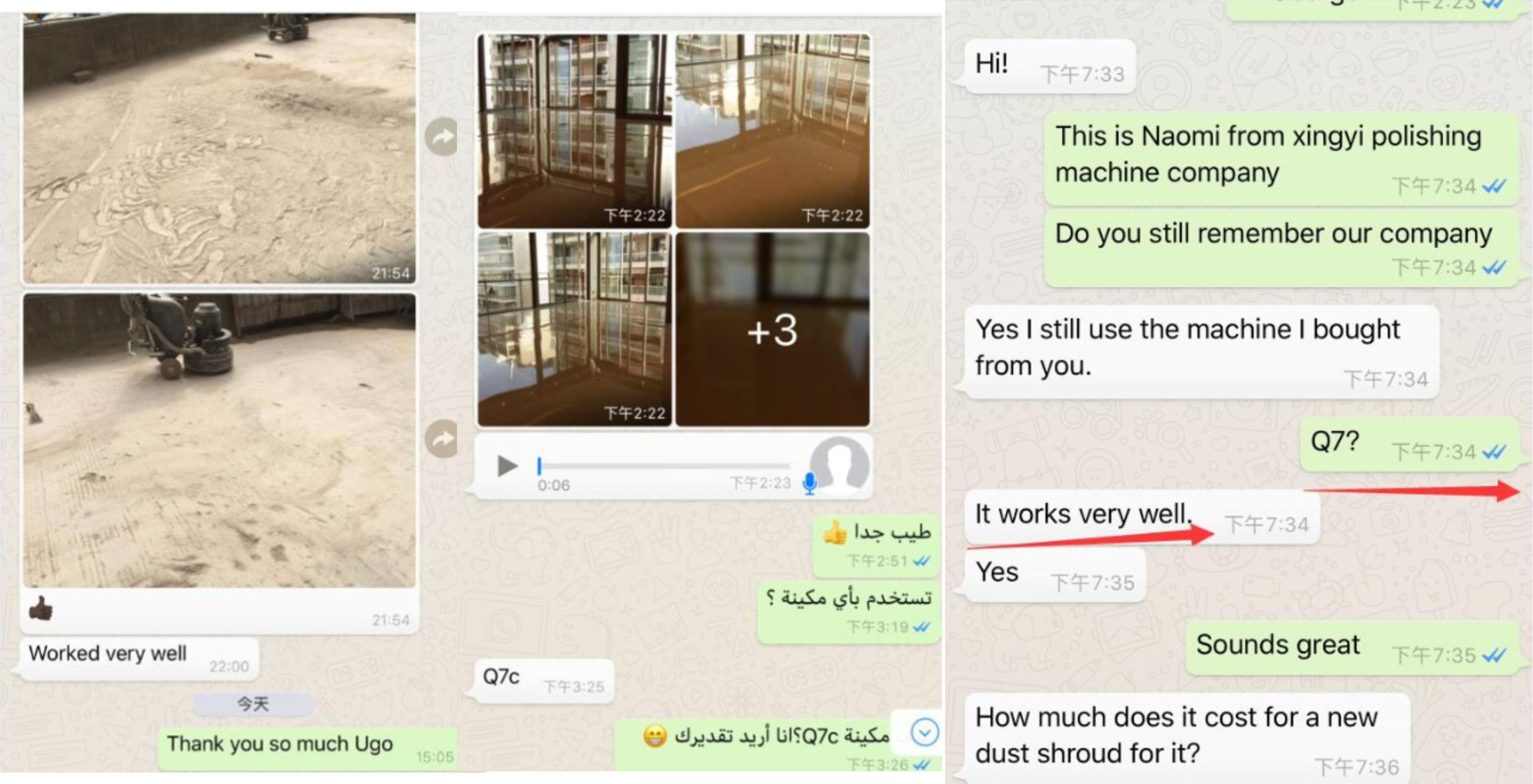Click the thumbs up emoji under machine photo
The width and height of the screenshot is (1533, 784).
41,609
